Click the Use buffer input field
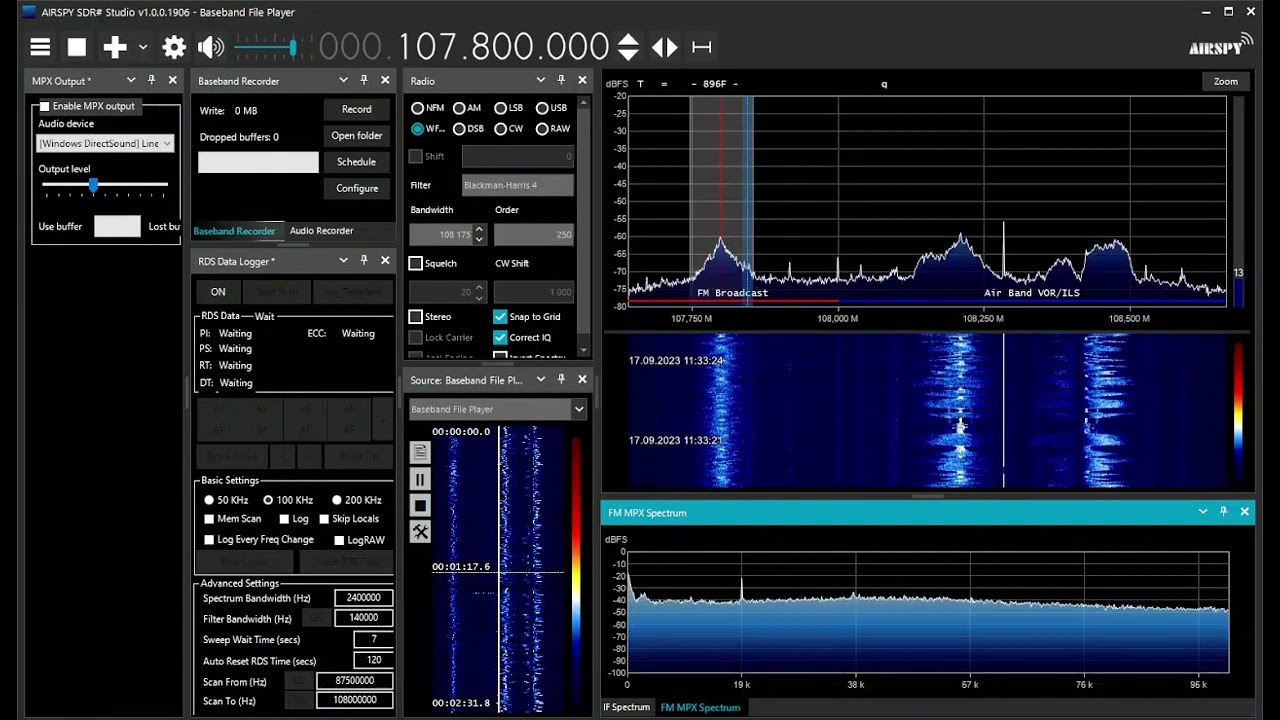Viewport: 1280px width, 720px height. pyautogui.click(x=117, y=226)
